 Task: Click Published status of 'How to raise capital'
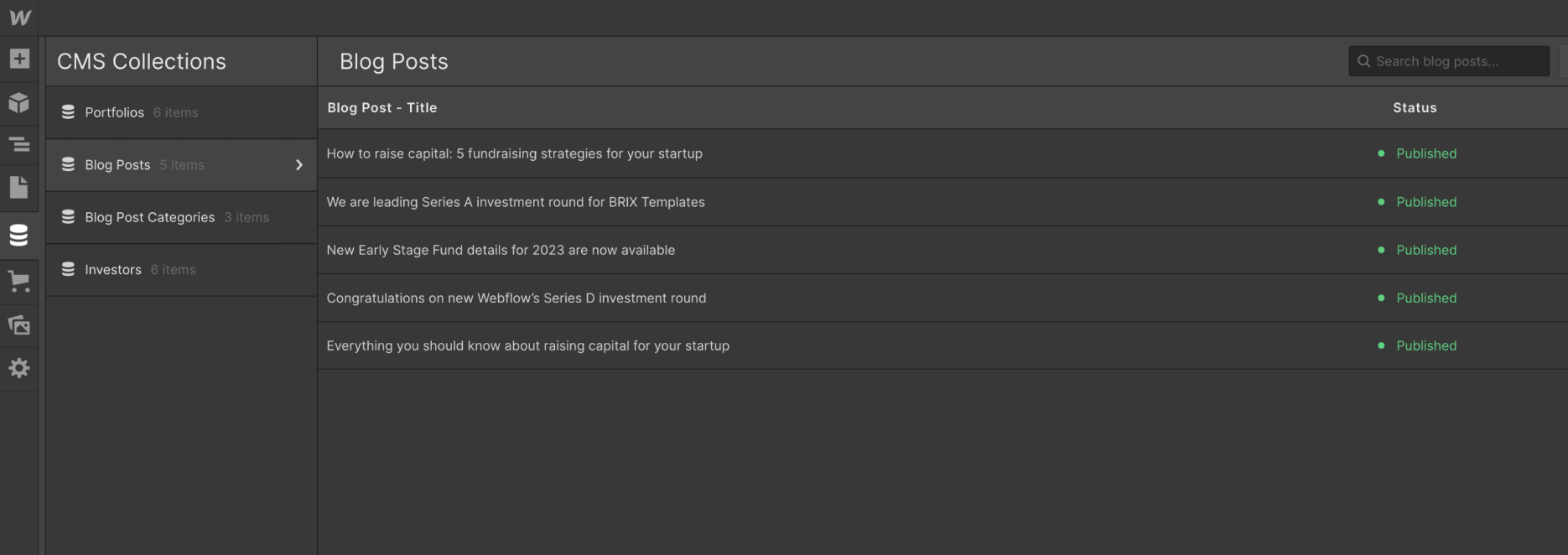[1426, 153]
